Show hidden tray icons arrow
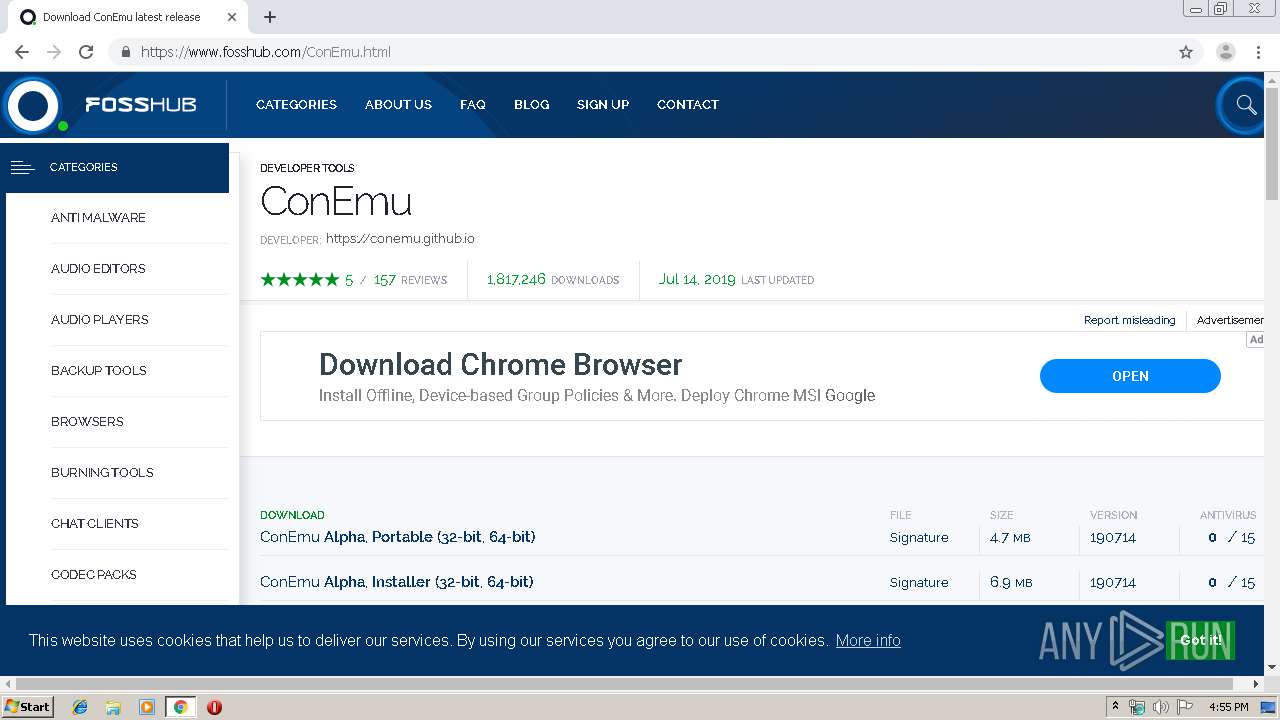1280x720 pixels. point(1116,707)
